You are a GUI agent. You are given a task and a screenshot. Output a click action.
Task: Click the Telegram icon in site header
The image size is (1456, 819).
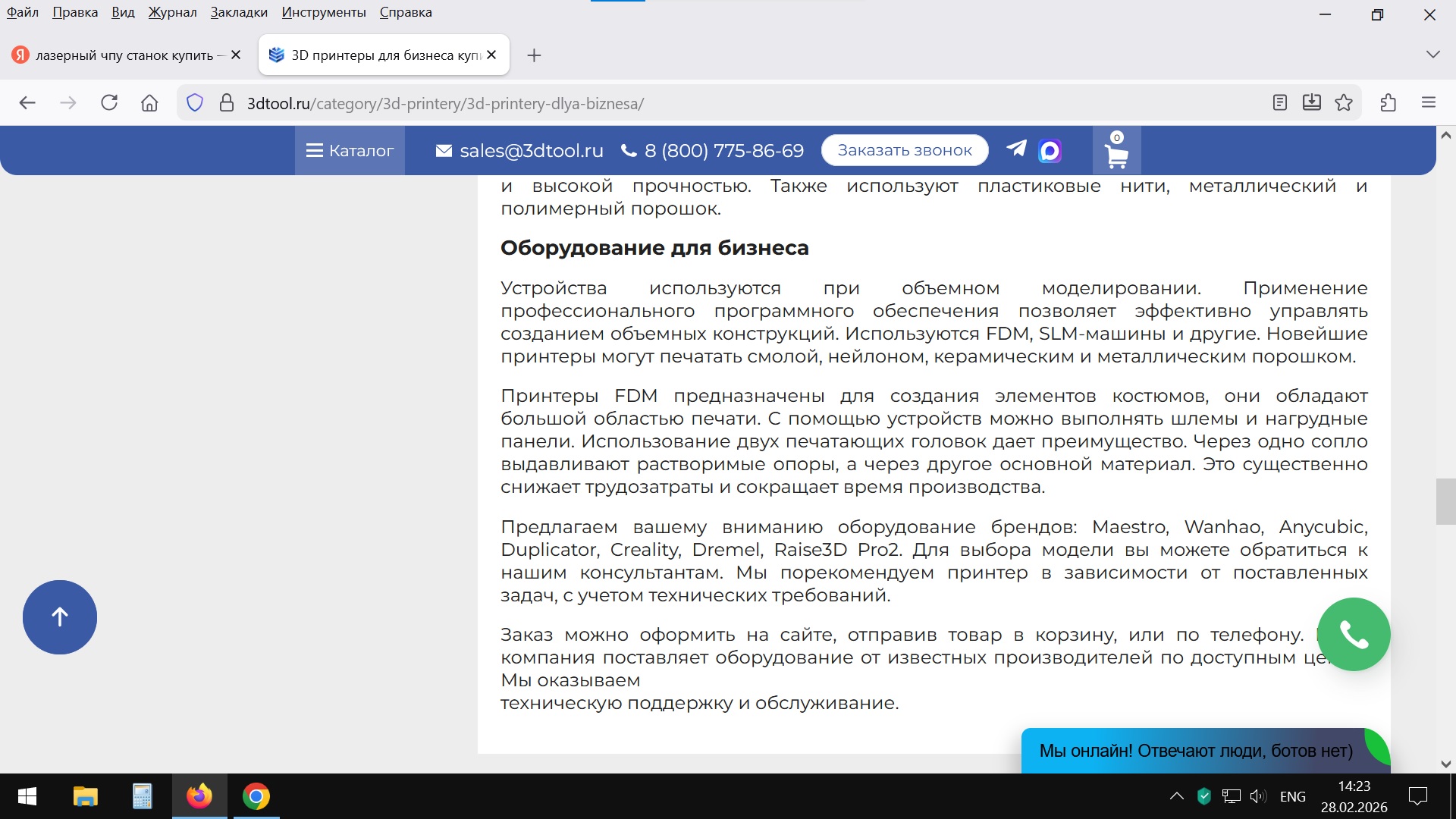(1016, 149)
